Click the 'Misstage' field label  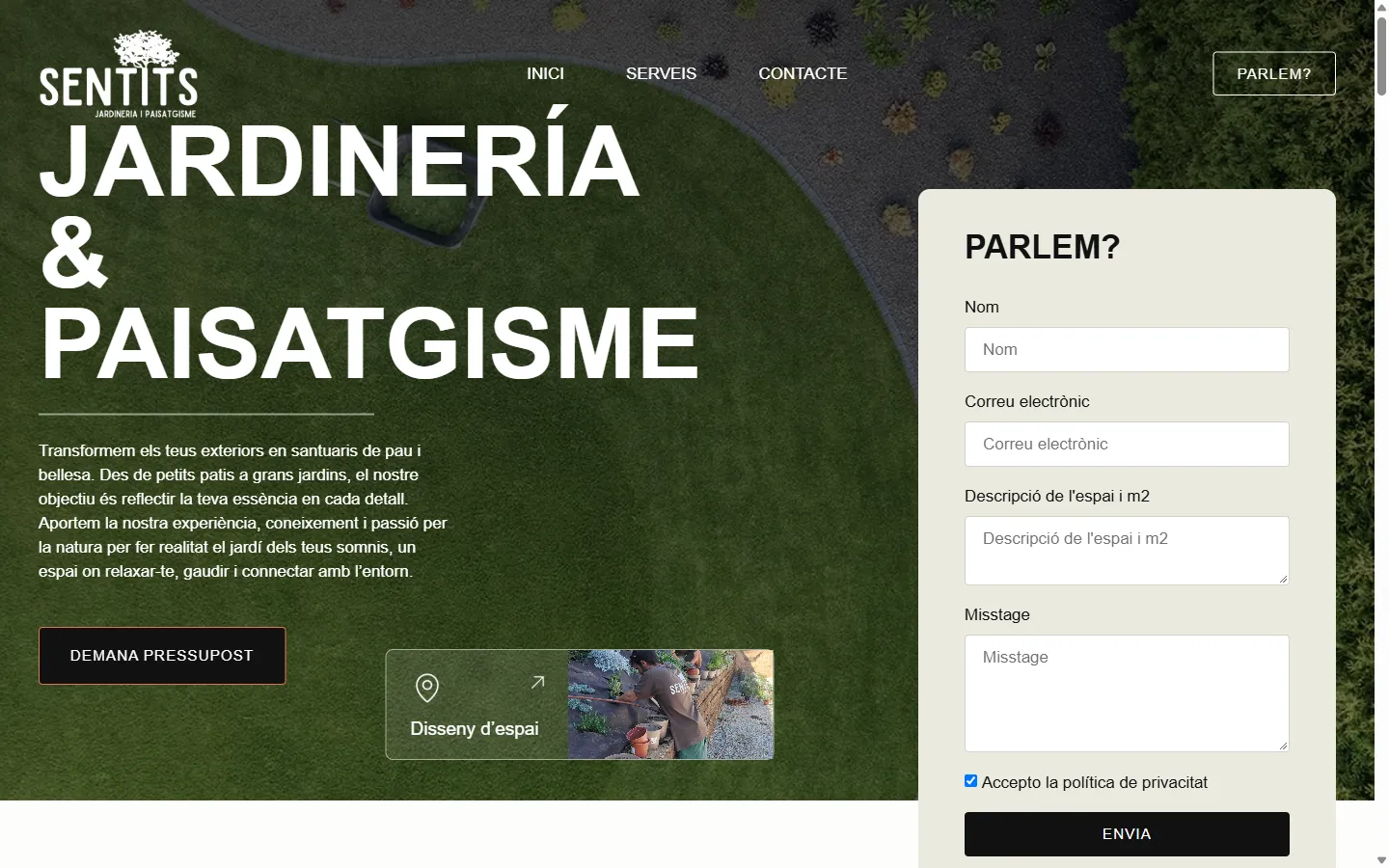(x=997, y=614)
